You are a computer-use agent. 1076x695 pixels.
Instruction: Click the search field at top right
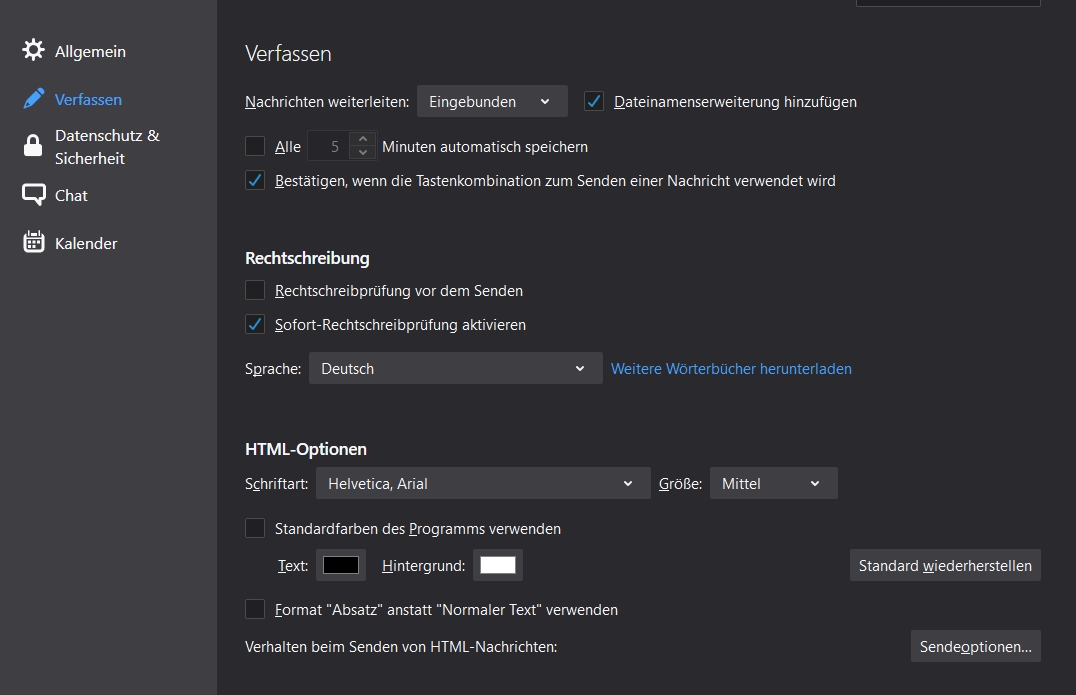948,3
